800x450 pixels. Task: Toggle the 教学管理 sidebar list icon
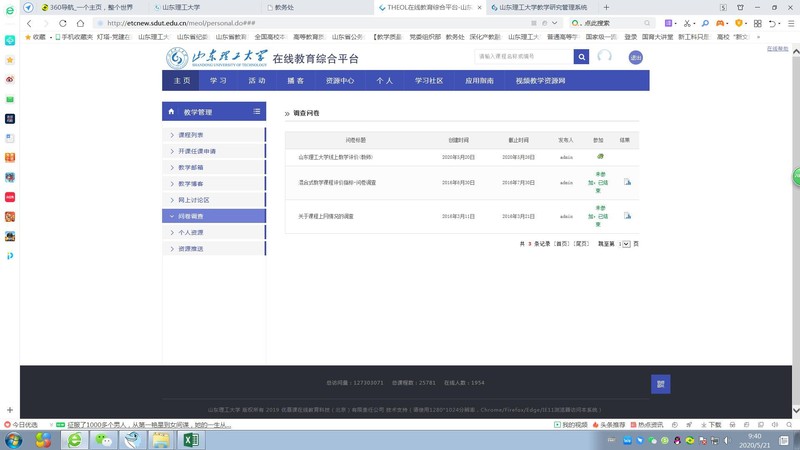pyautogui.click(x=256, y=112)
